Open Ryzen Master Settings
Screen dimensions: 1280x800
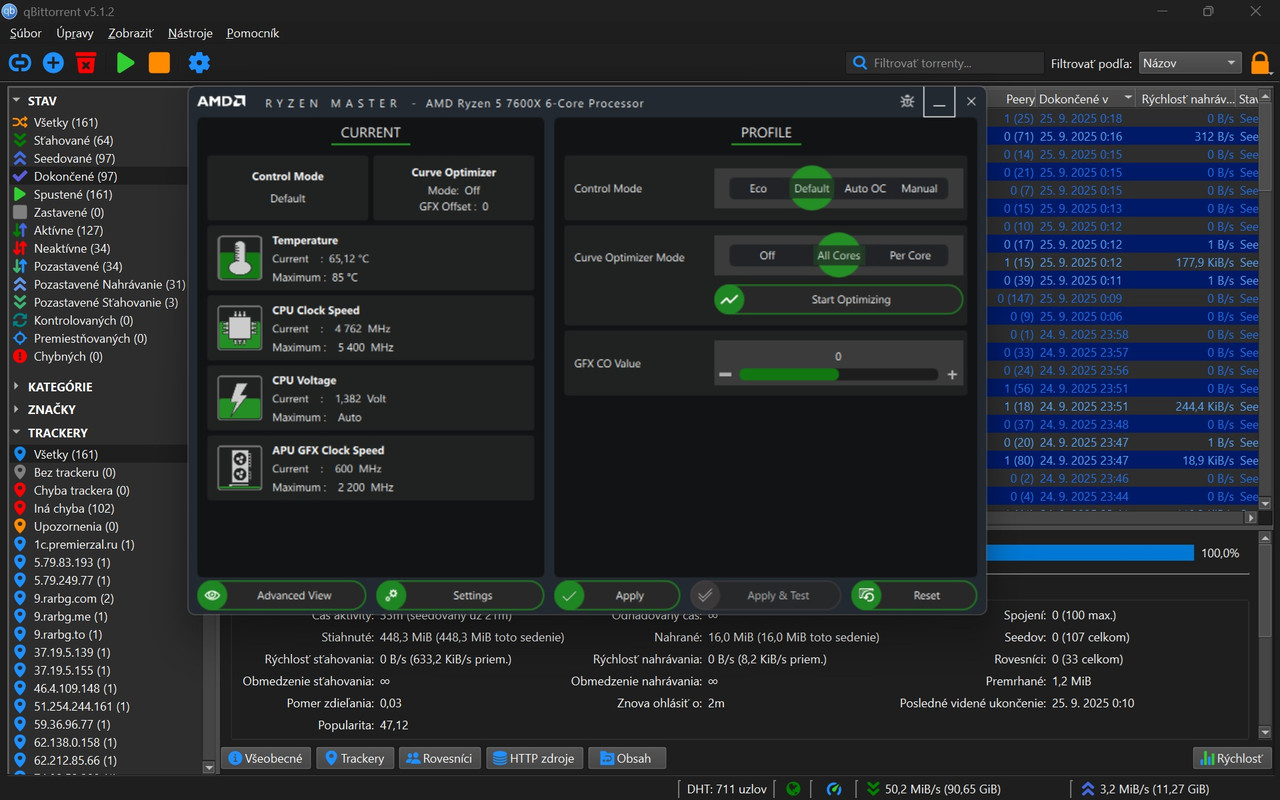coord(460,595)
